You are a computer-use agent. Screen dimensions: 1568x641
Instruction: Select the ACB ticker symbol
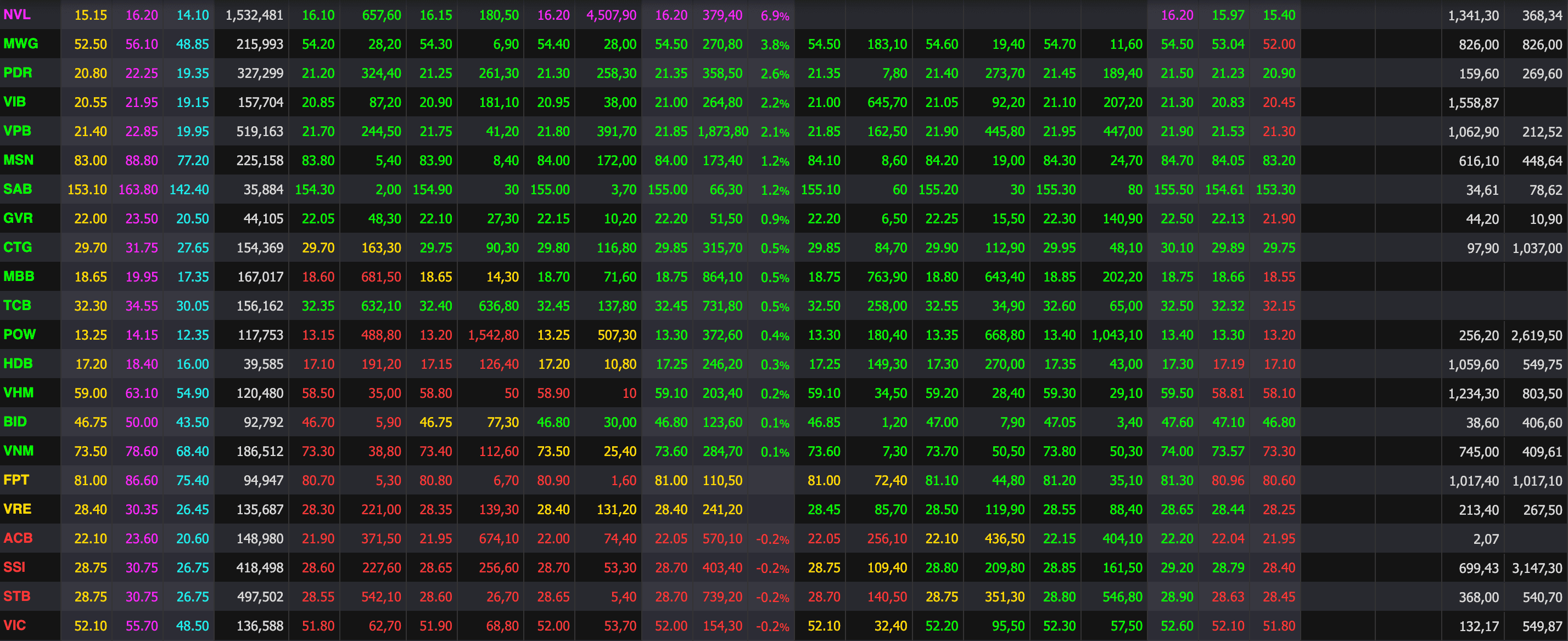coord(18,538)
